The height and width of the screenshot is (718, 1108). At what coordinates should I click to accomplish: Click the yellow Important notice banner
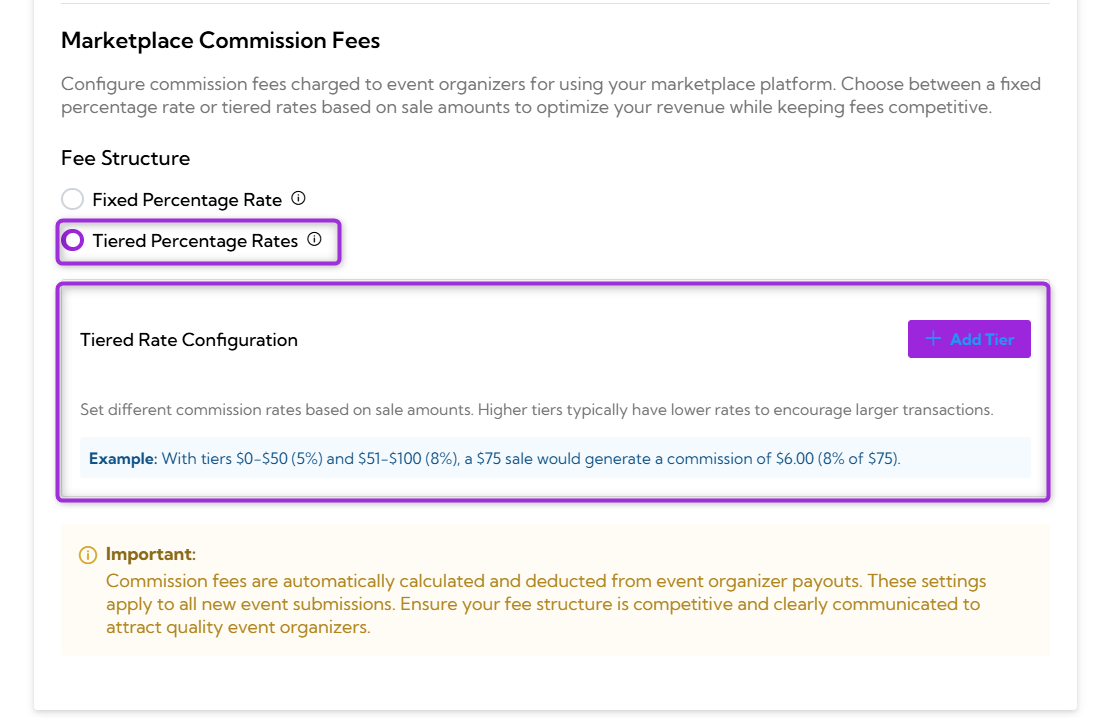coord(555,590)
